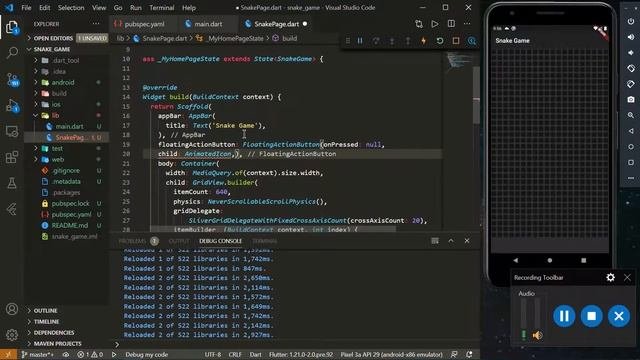Restart the debug session
Viewport: 640px width, 360px height.
[440, 41]
